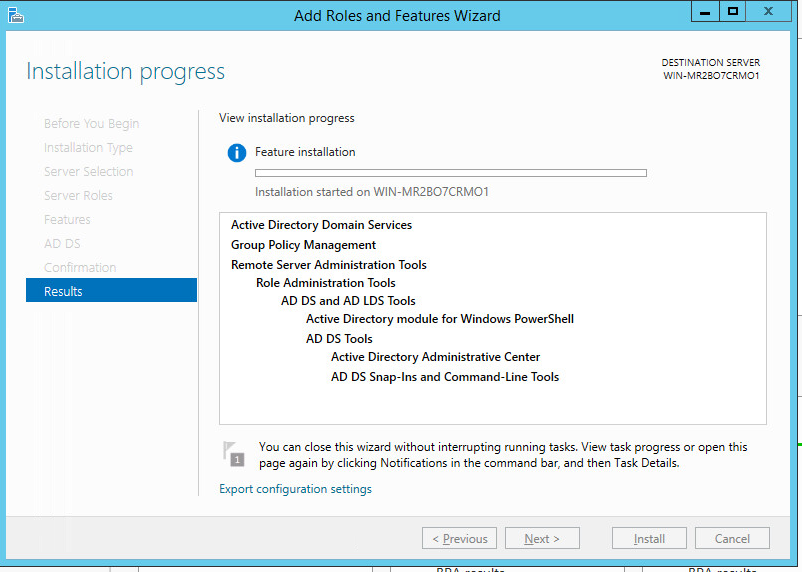
Task: Select the Results step in the sidebar
Action: (111, 291)
